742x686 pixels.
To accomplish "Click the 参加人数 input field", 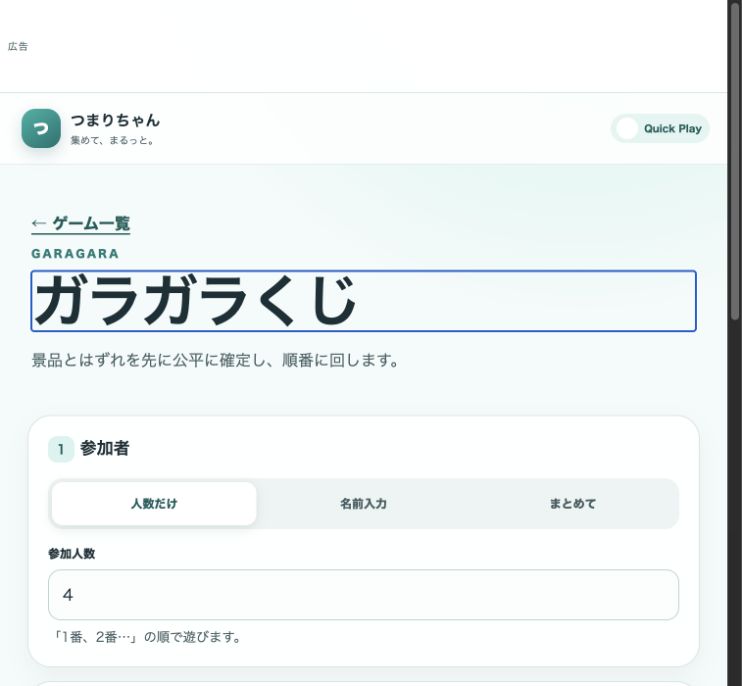I will 363,595.
